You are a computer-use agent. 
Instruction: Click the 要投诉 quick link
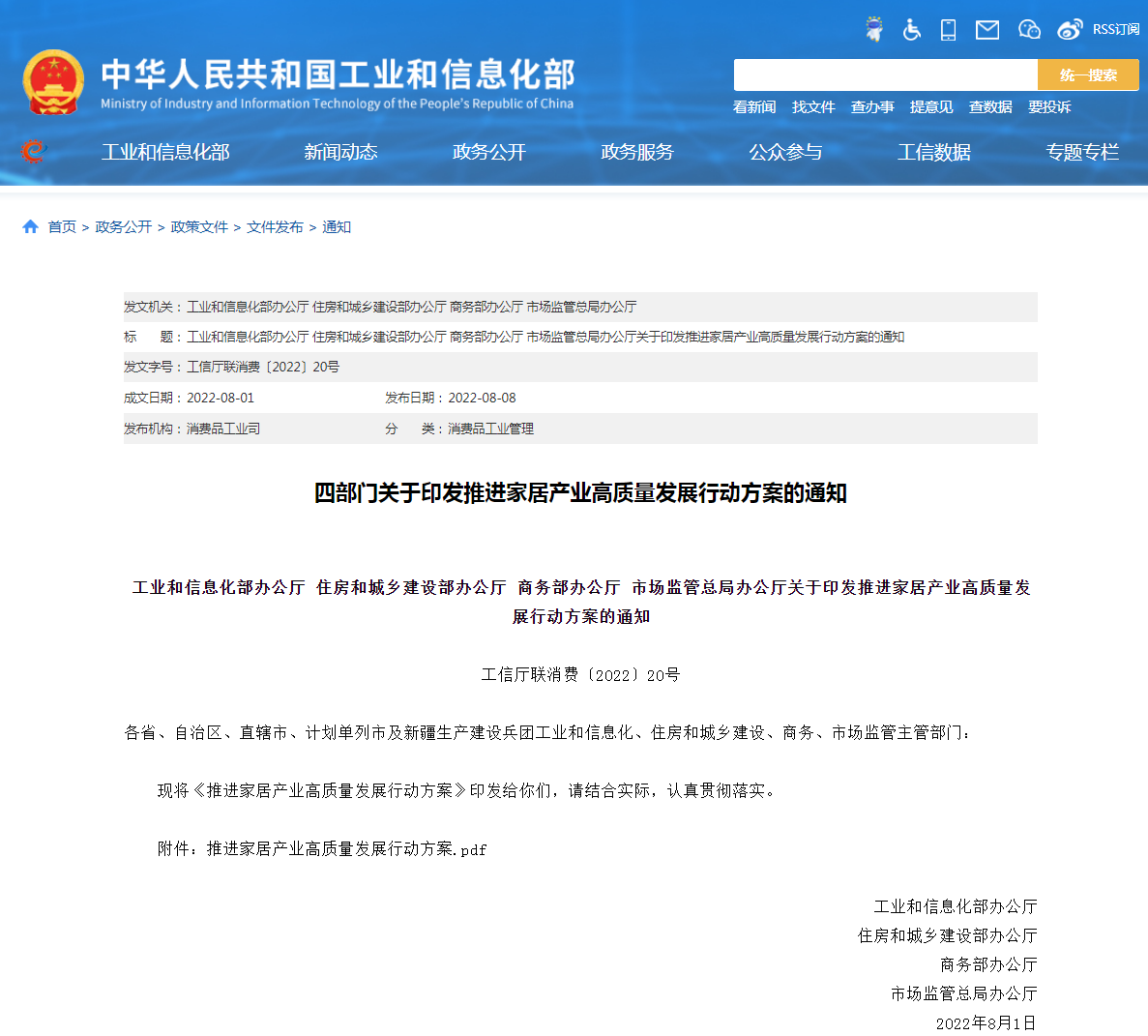coord(1049,107)
